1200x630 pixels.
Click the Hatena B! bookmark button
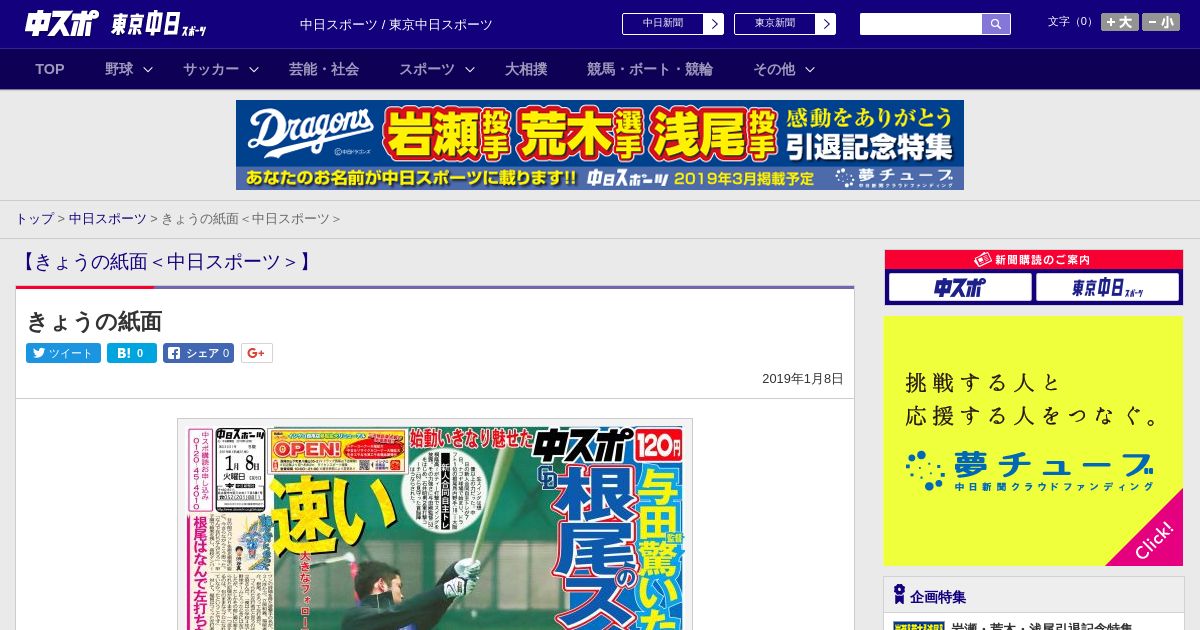coord(132,353)
